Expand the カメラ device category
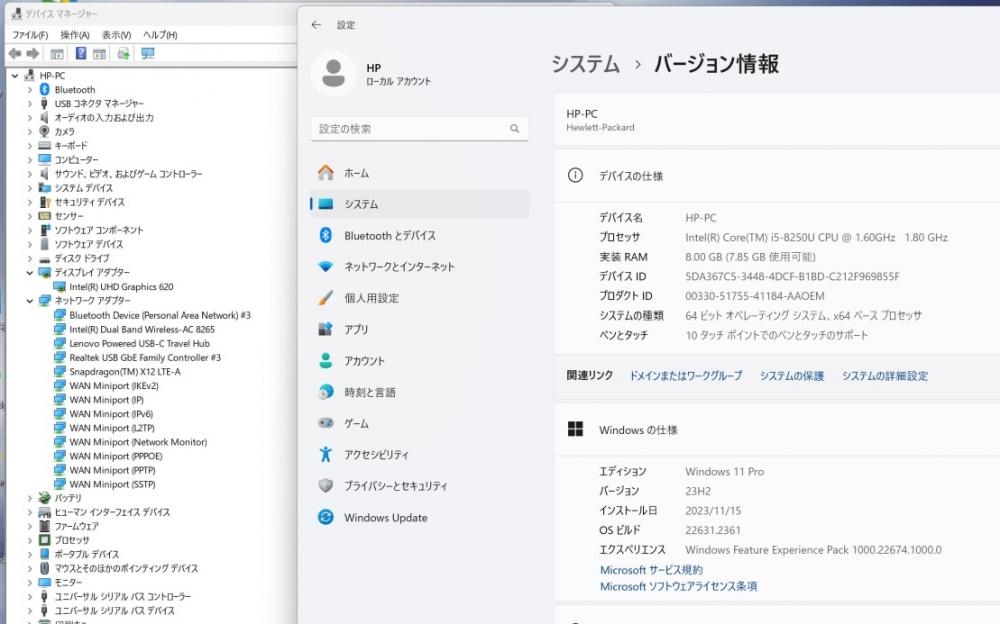 [29, 131]
